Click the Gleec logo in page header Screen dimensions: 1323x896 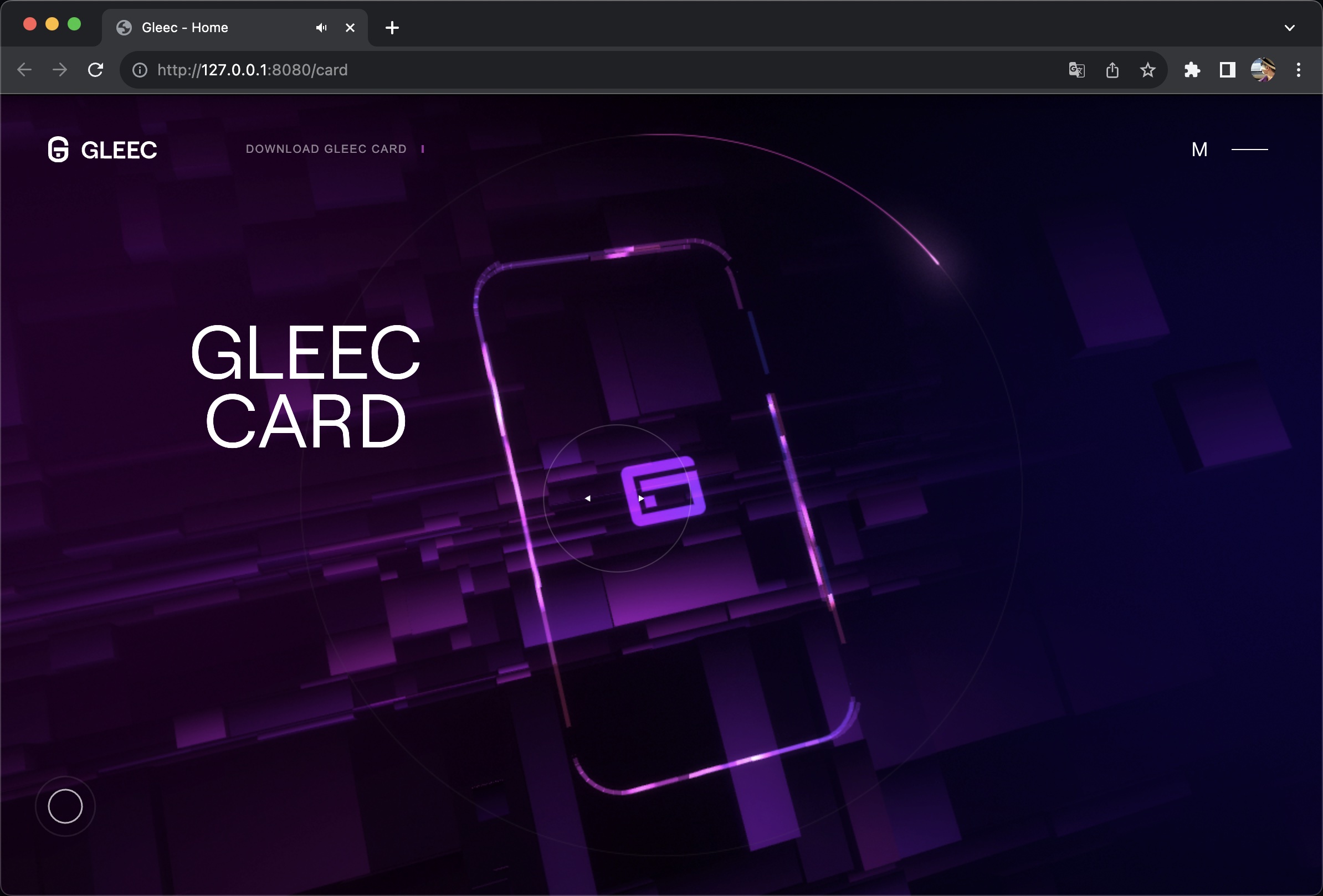102,150
